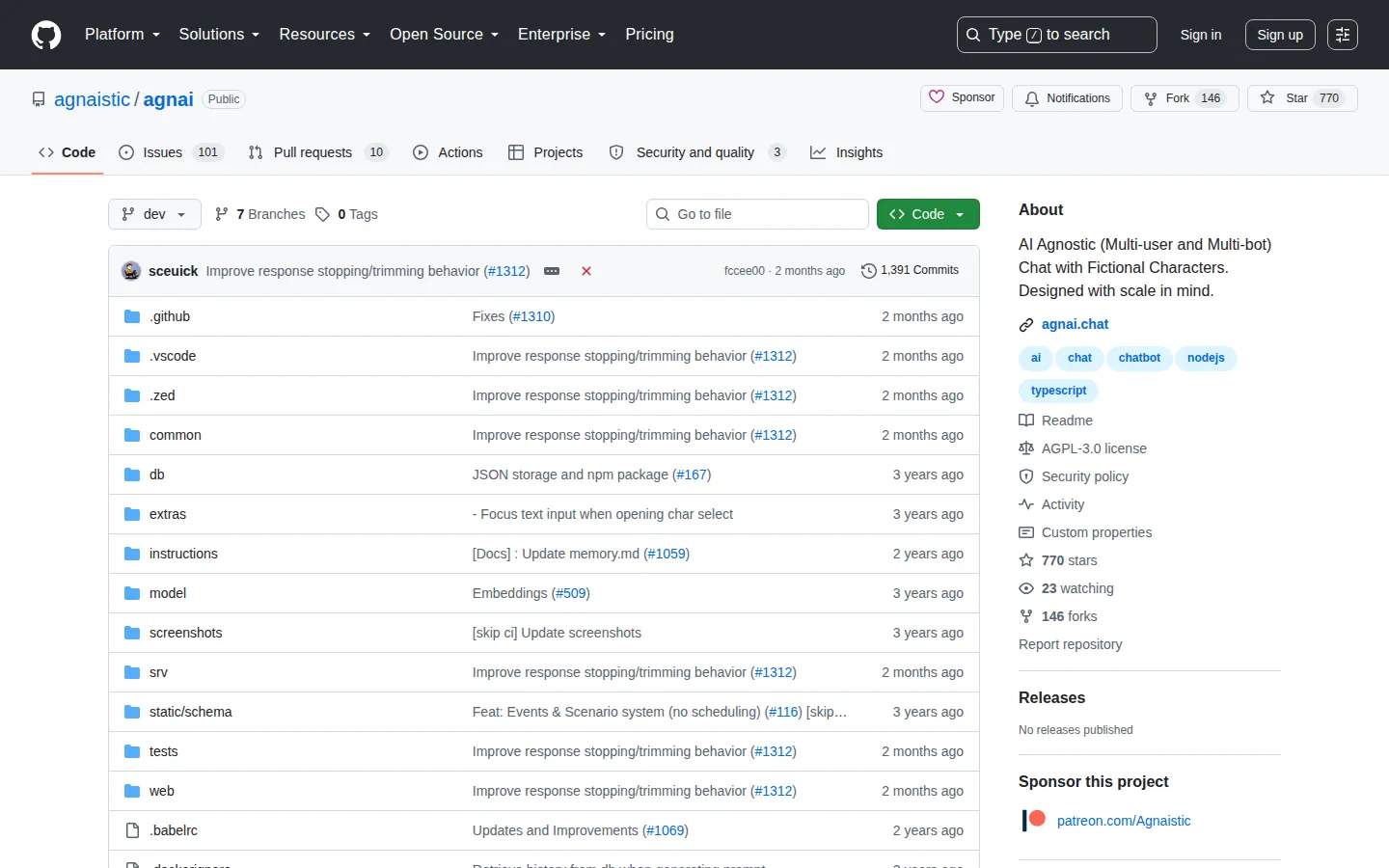The height and width of the screenshot is (868, 1389).
Task: Open the .babelrc file
Action: point(174,830)
